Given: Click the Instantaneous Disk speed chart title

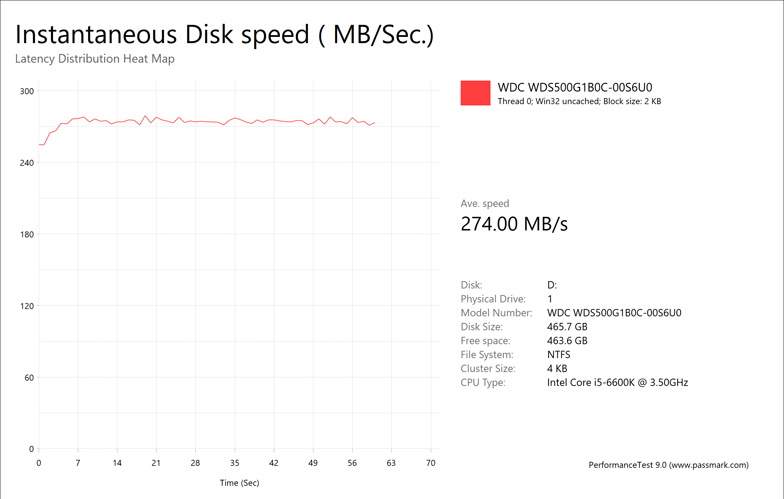Looking at the screenshot, I should (x=224, y=34).
